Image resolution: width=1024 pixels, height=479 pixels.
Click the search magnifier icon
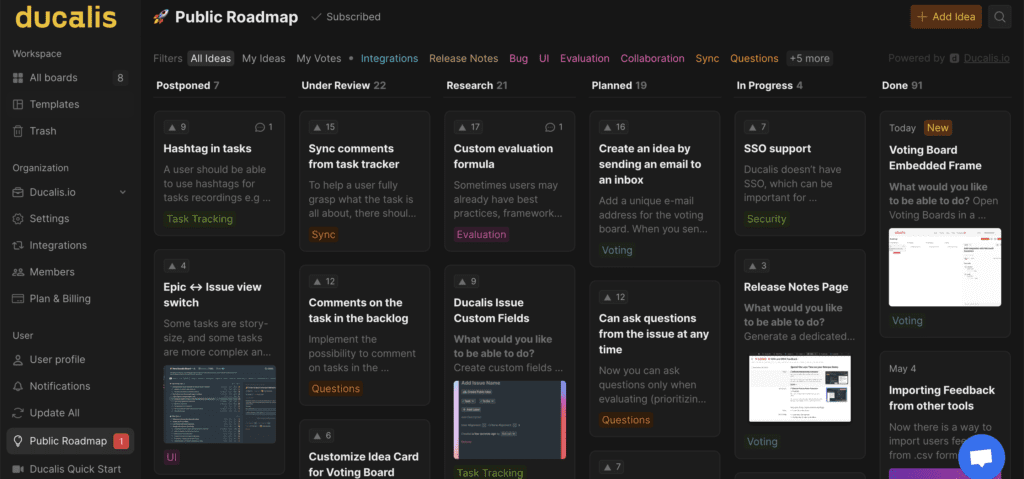click(1000, 17)
